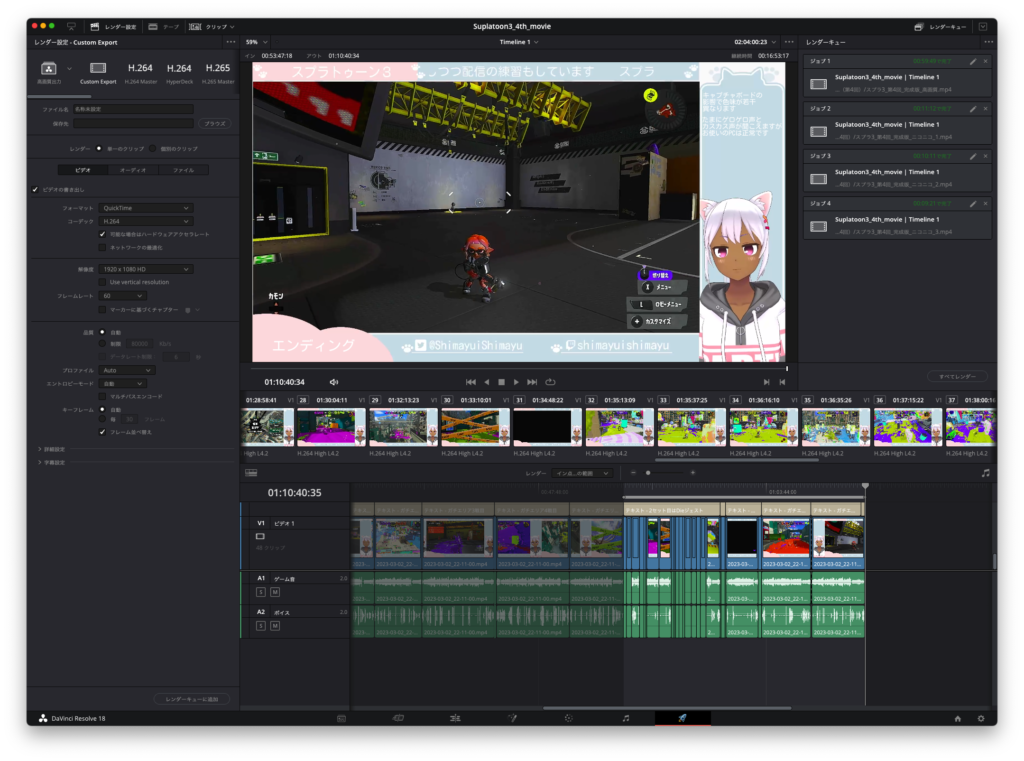This screenshot has width=1024, height=761.
Task: Open the Deliver page rocket icon
Action: tap(682, 718)
